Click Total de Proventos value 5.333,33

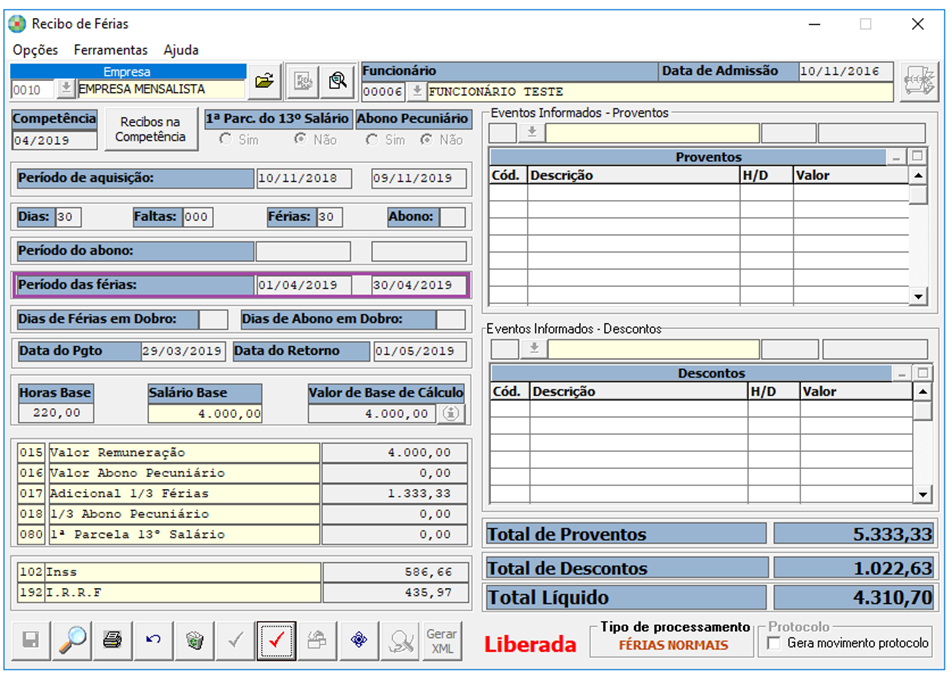(x=854, y=534)
